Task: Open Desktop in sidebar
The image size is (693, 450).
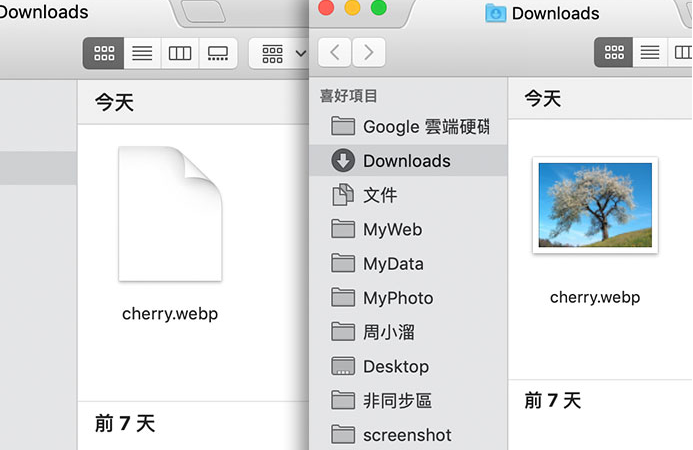Action: pos(408,366)
